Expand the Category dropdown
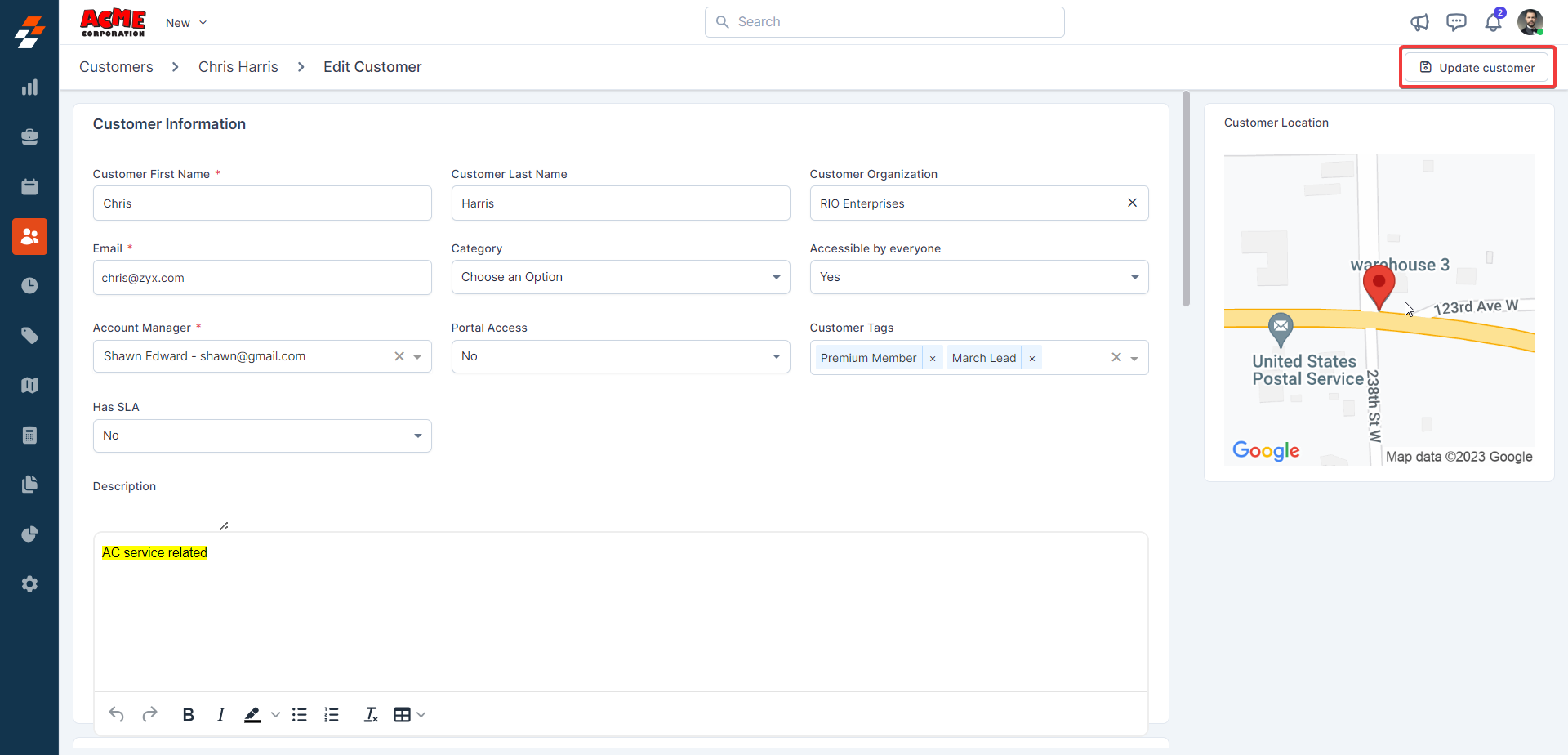 (x=620, y=277)
